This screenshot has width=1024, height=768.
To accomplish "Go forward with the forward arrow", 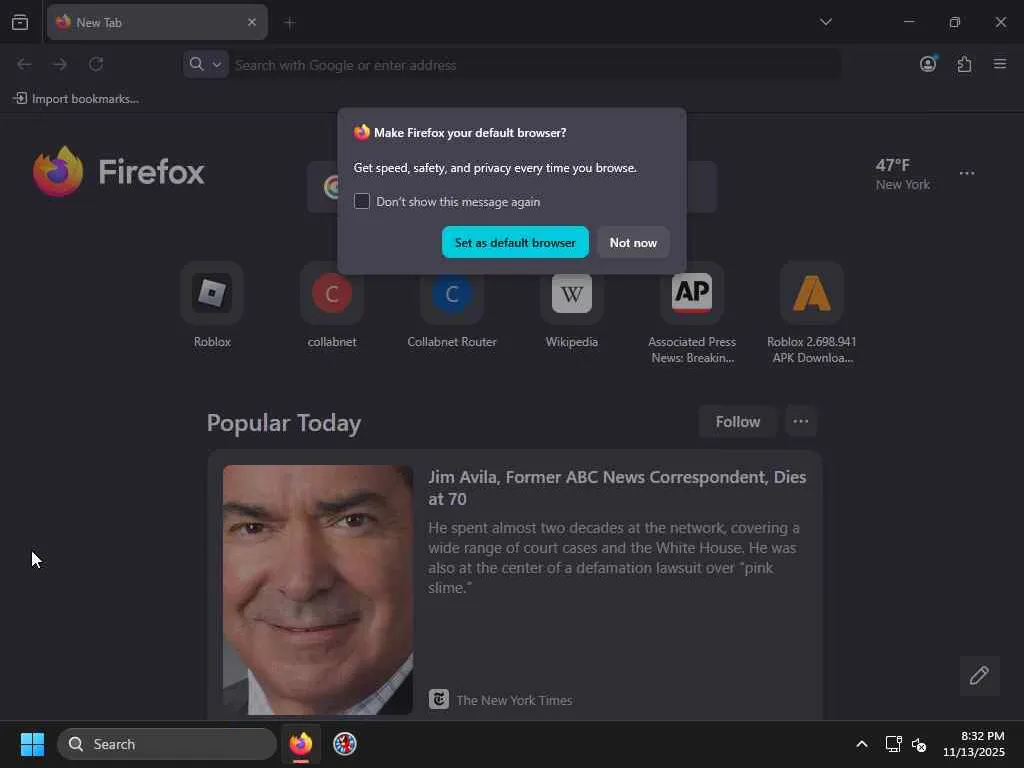I will point(60,64).
